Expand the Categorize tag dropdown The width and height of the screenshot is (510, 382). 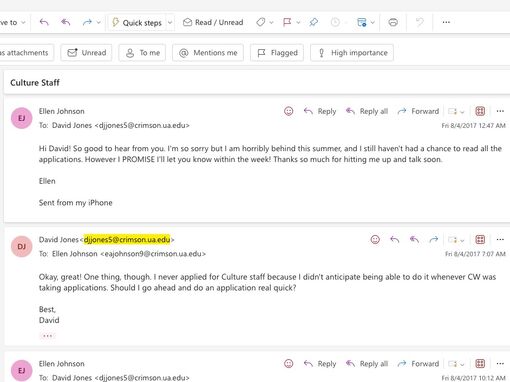tap(271, 22)
